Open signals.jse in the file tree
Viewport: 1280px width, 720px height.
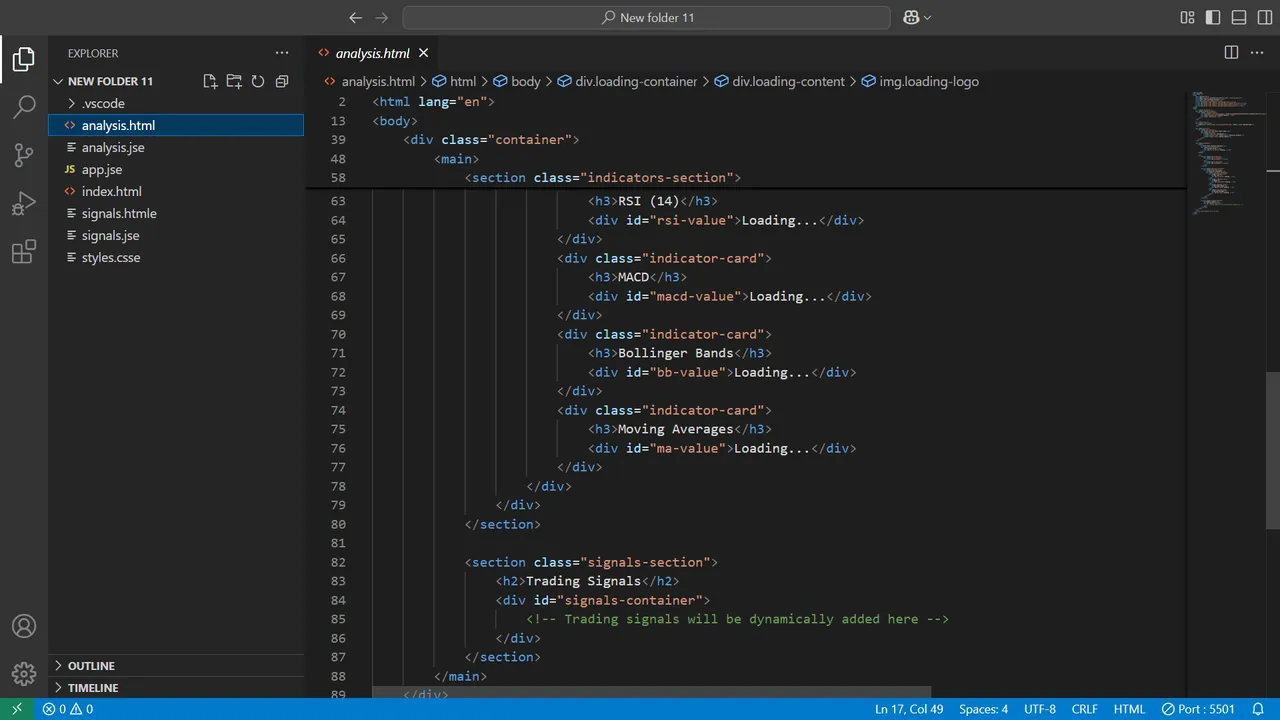pos(176,235)
